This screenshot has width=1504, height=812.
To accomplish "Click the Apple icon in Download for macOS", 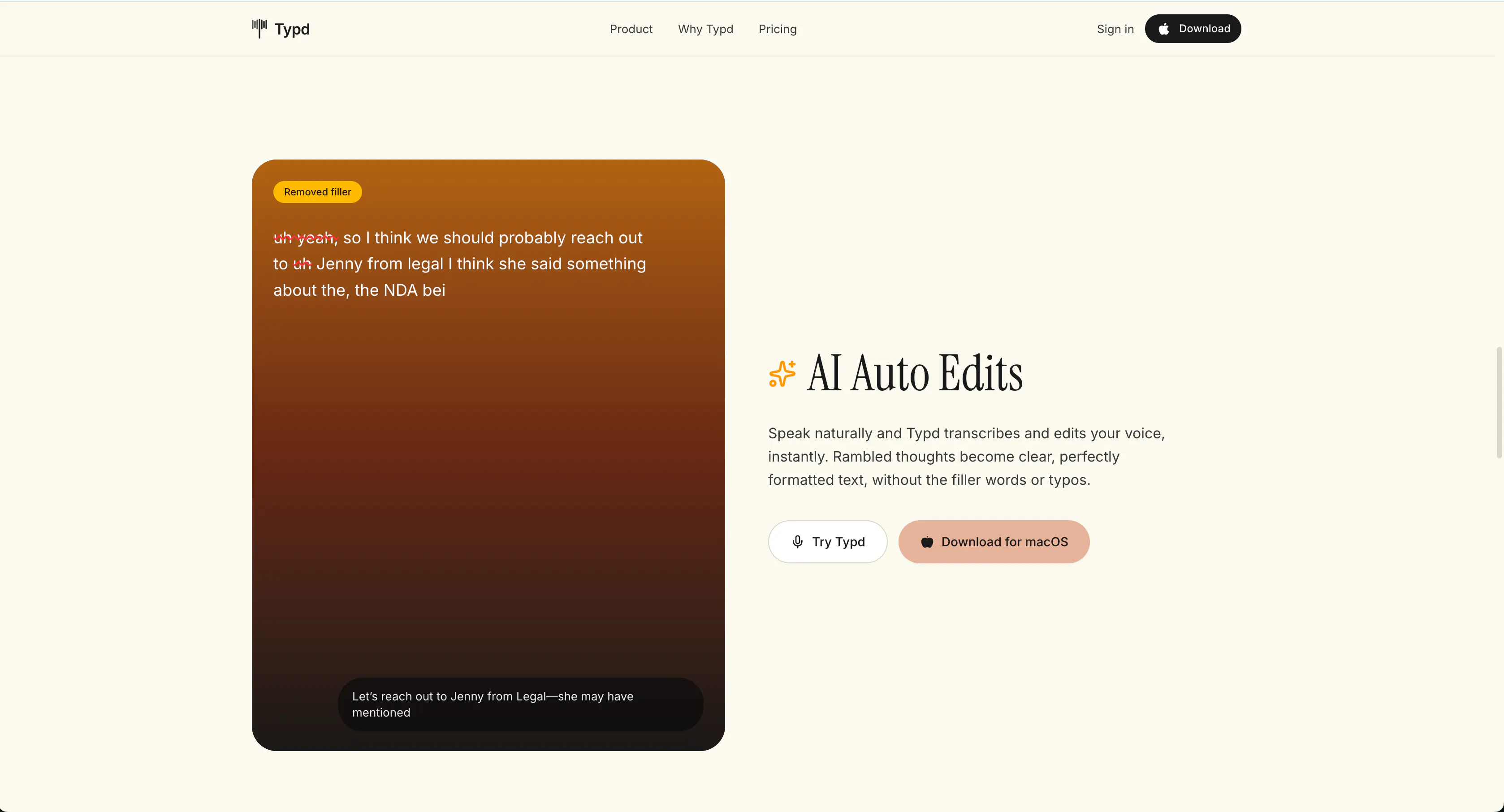I will point(927,542).
